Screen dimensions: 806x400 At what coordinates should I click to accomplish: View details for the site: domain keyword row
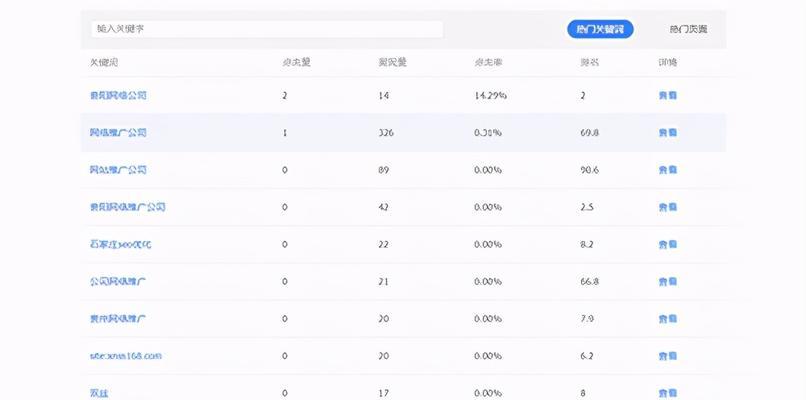coord(667,356)
